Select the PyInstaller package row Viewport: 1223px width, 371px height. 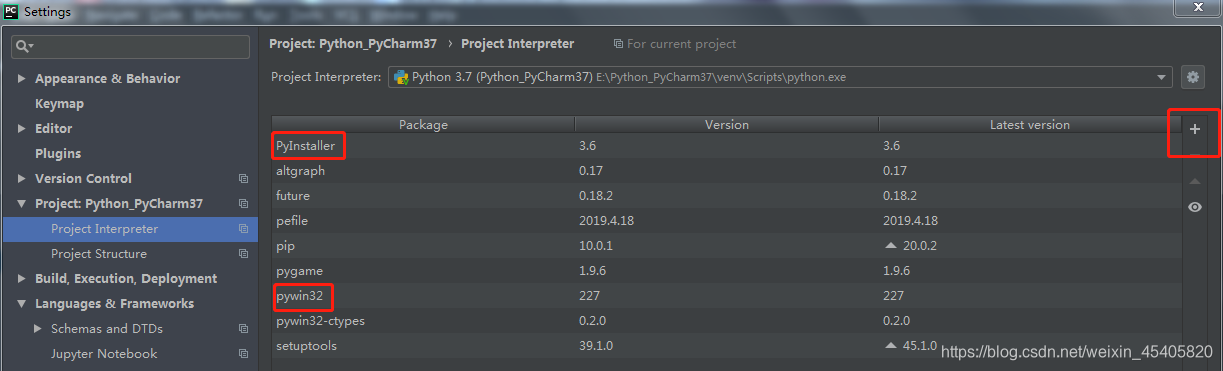[726, 146]
